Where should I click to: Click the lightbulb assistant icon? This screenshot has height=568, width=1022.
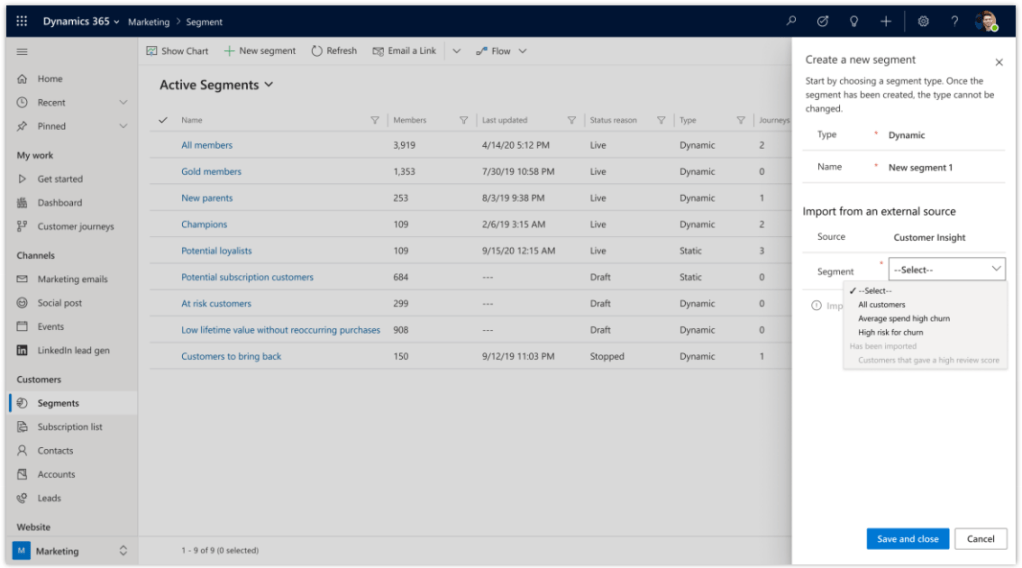pos(853,21)
